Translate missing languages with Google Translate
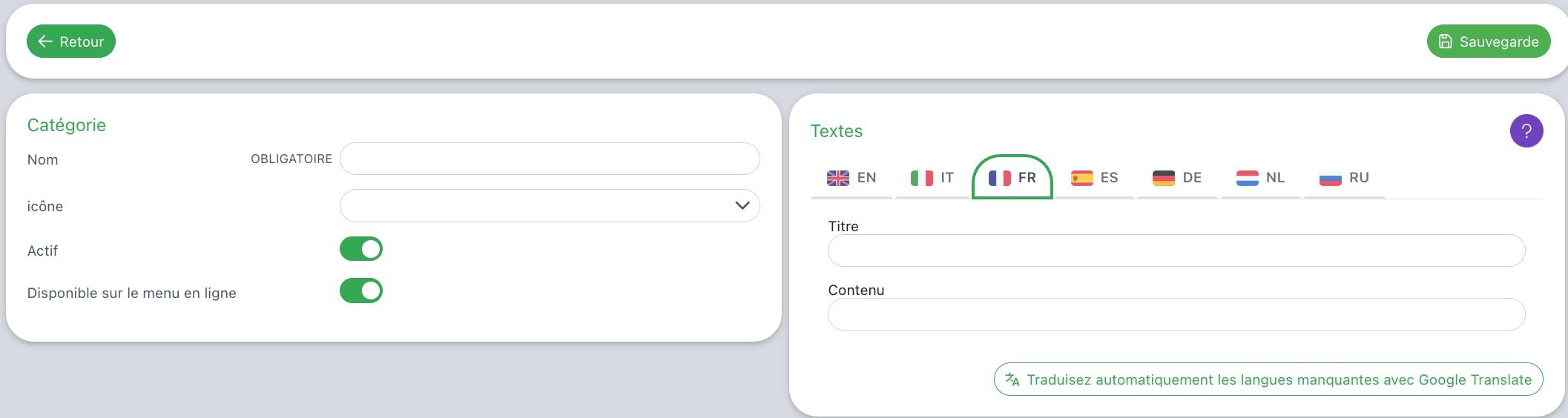This screenshot has height=418, width=1568. coord(1268,379)
